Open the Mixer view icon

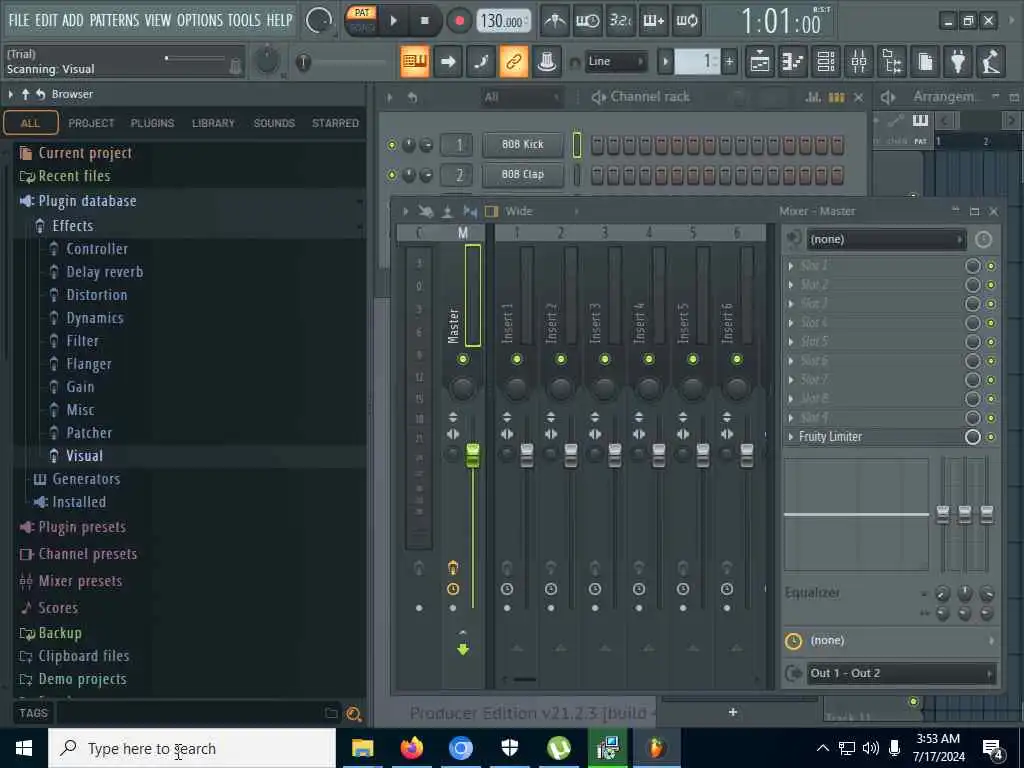point(859,62)
